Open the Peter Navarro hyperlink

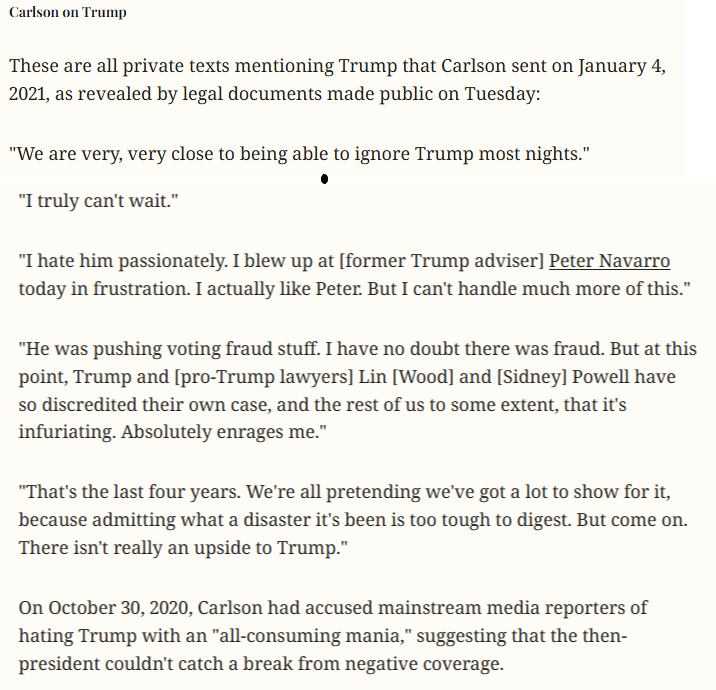coord(609,261)
